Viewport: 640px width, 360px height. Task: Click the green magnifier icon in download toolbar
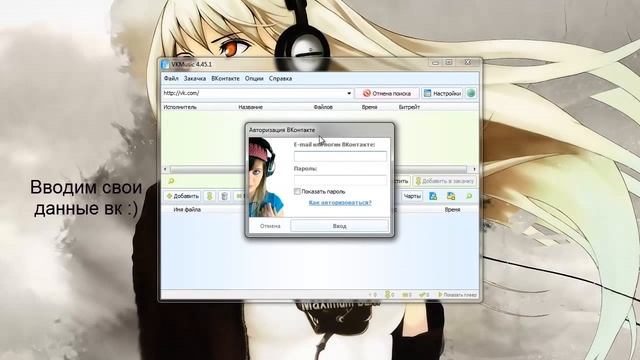tap(469, 196)
